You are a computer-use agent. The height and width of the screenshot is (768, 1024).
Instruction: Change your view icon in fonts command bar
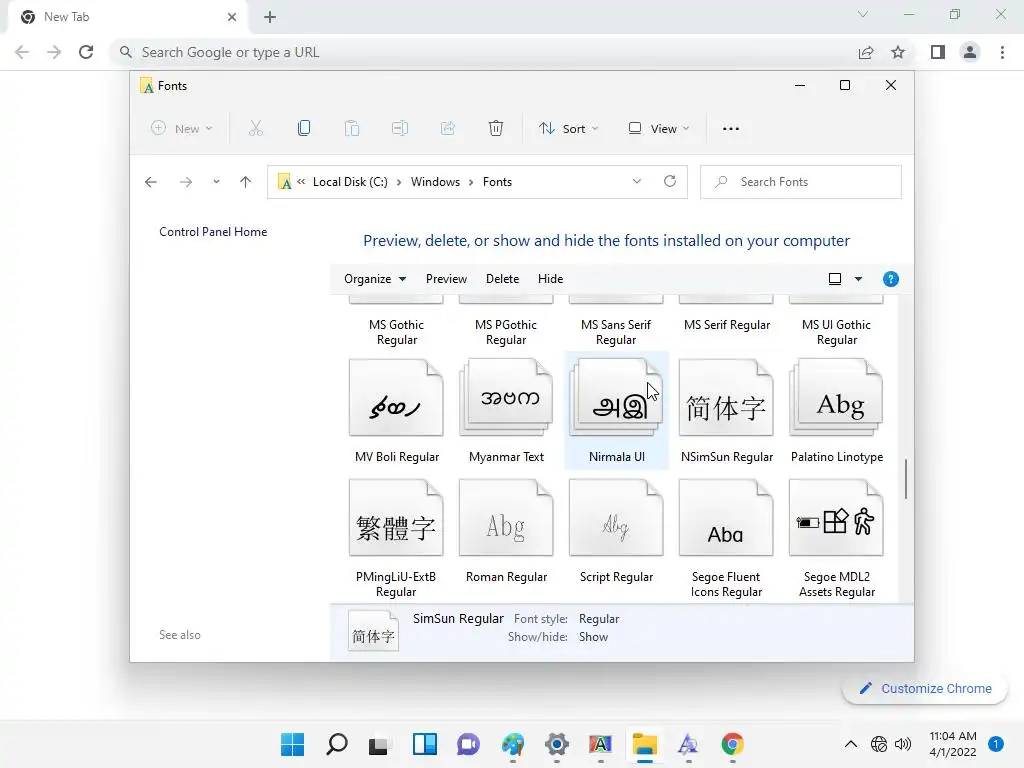tap(835, 279)
